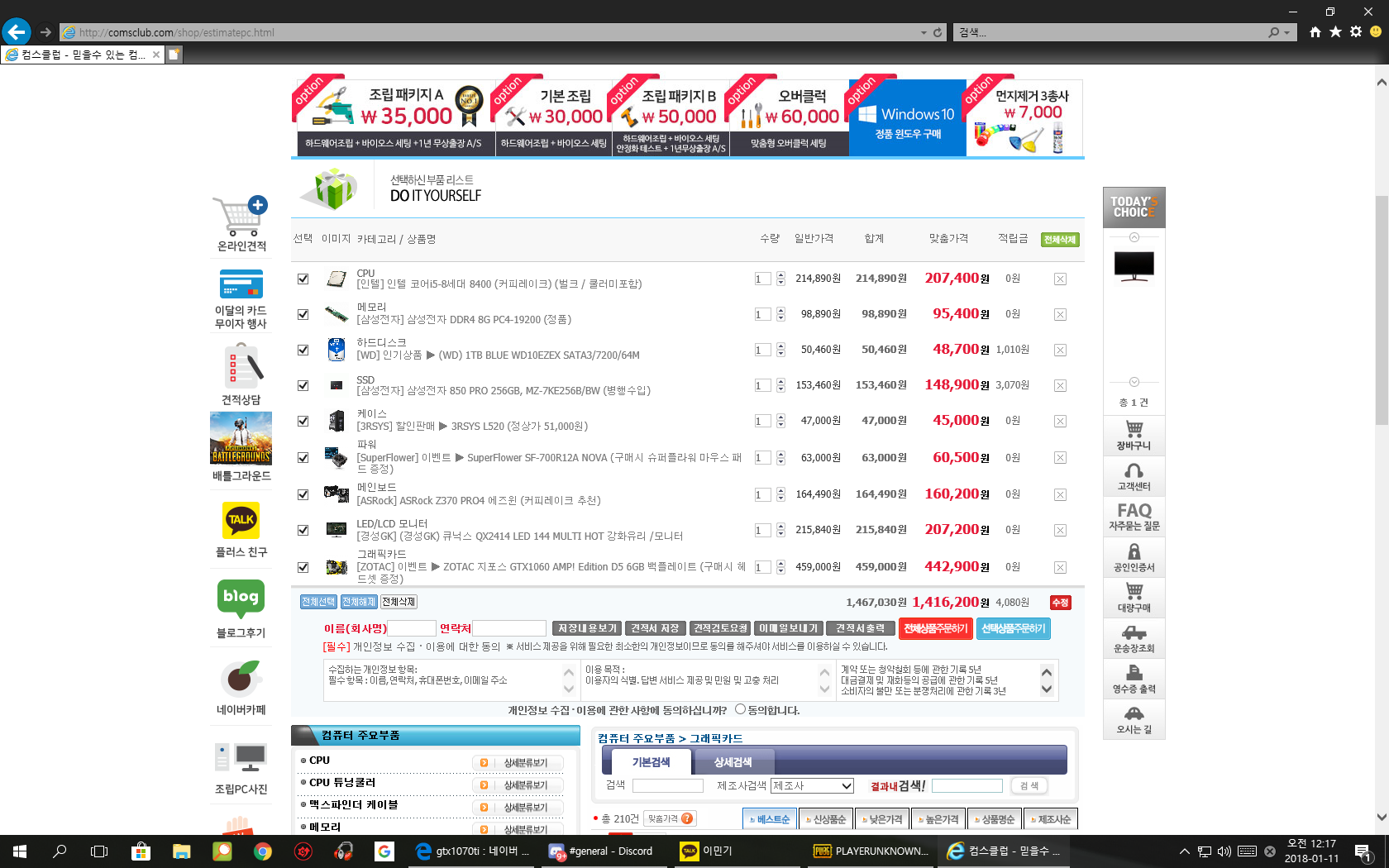1389x868 pixels.
Task: Click 이메일보내기 button
Action: [789, 629]
